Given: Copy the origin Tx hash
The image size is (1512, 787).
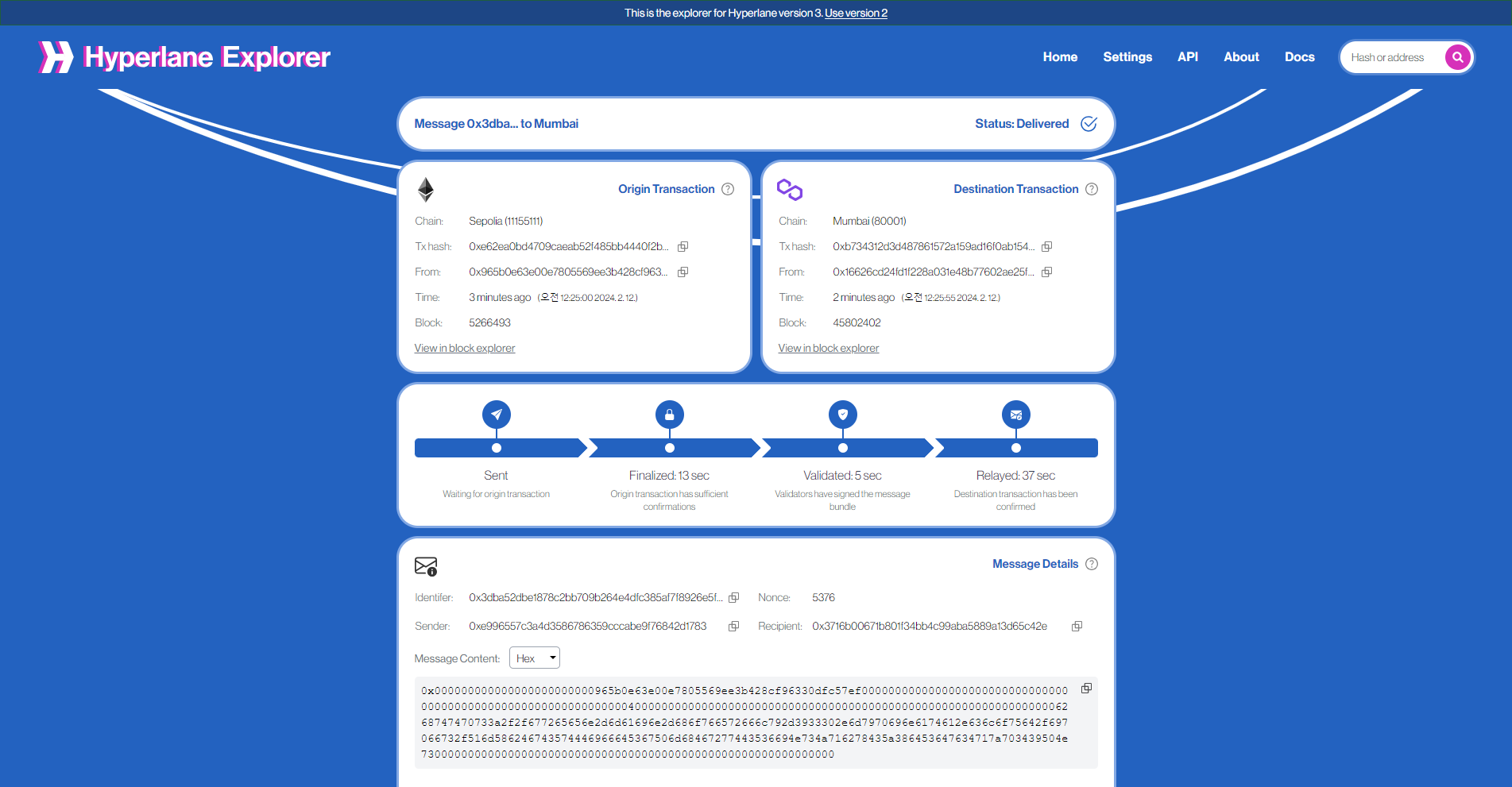Looking at the screenshot, I should [x=683, y=246].
